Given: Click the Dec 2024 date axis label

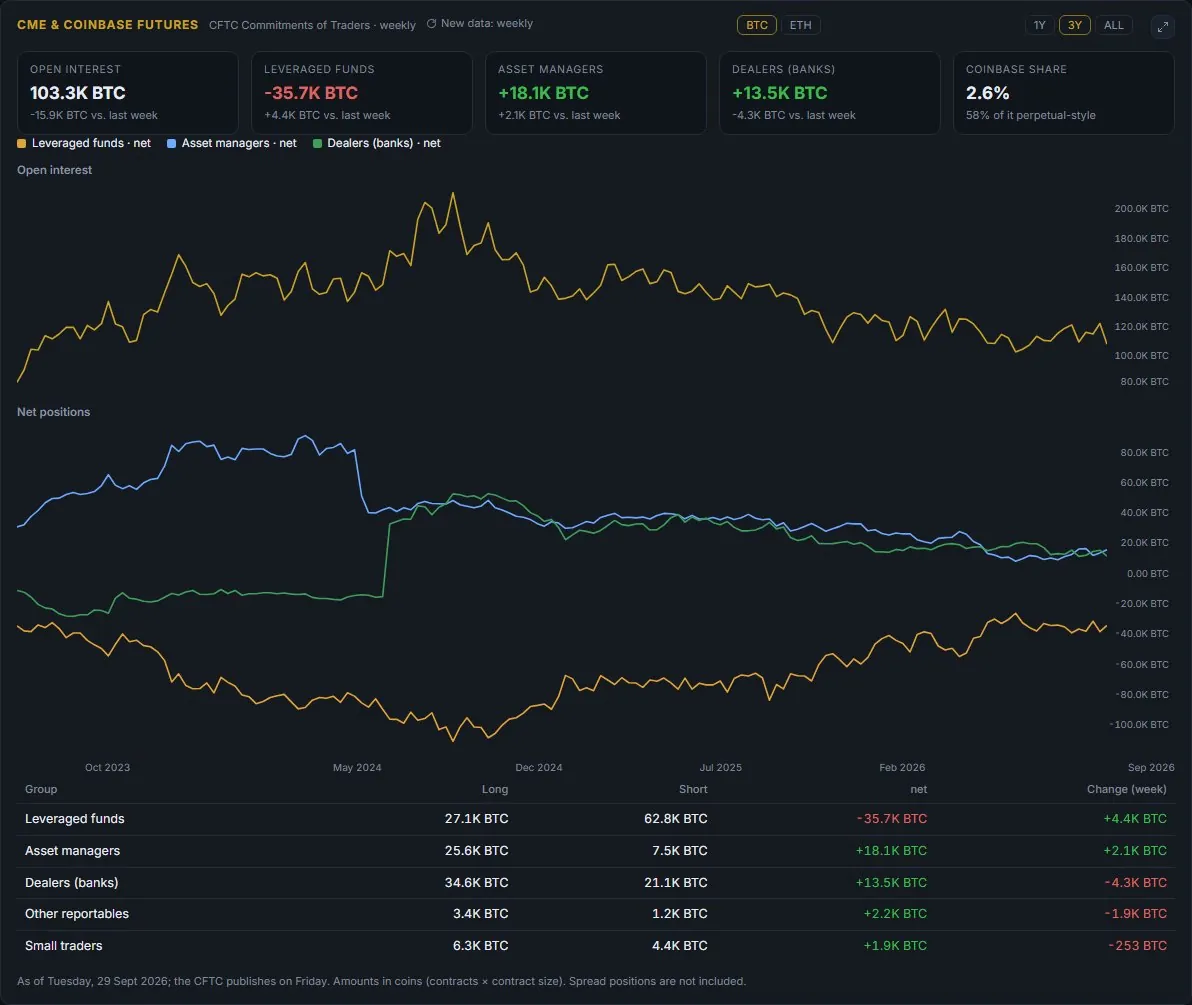Looking at the screenshot, I should [x=539, y=768].
